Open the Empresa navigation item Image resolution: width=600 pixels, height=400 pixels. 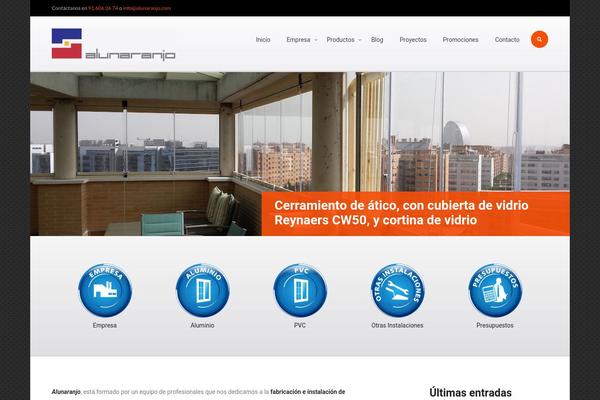(x=298, y=39)
